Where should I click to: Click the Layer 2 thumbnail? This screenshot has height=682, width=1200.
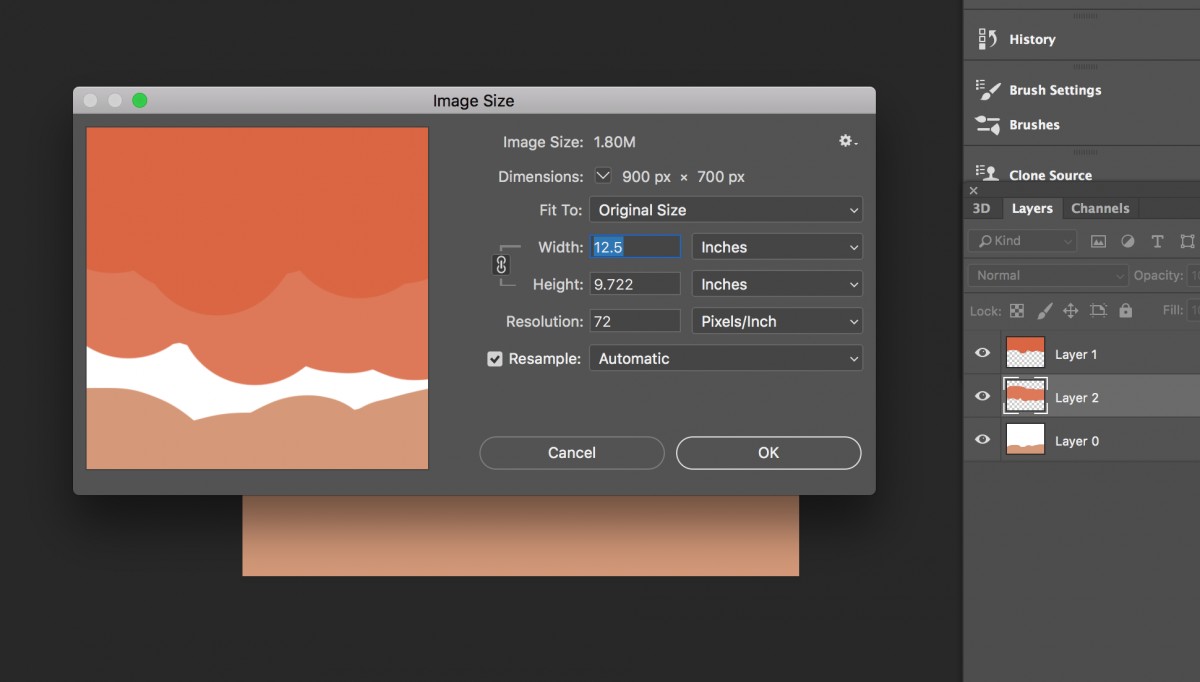pos(1025,396)
